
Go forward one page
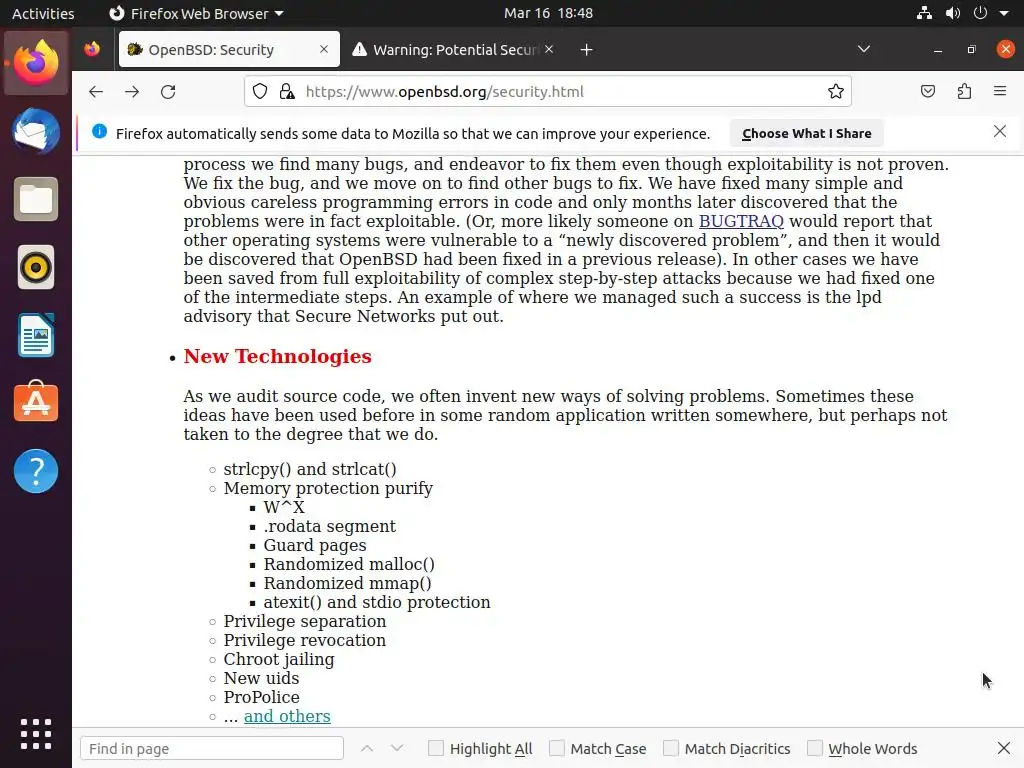pyautogui.click(x=132, y=92)
